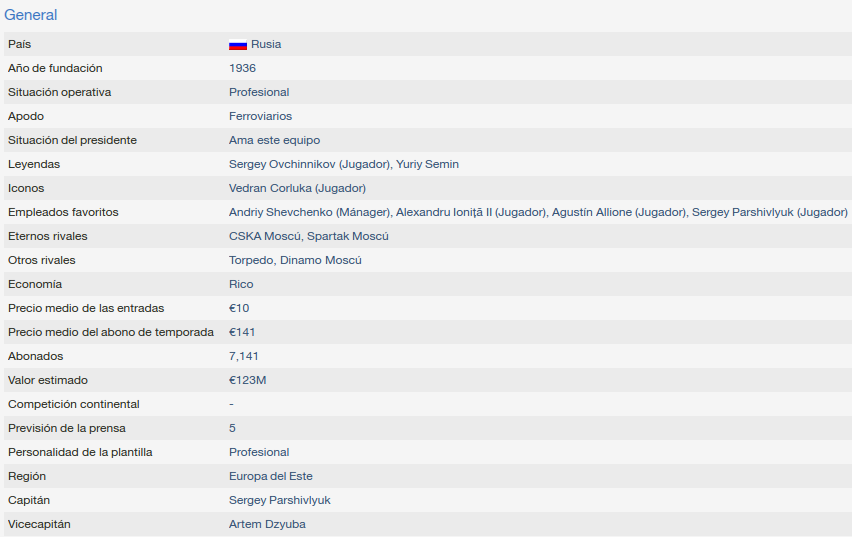Click the Competición continental label
852x537 pixels.
(x=73, y=404)
